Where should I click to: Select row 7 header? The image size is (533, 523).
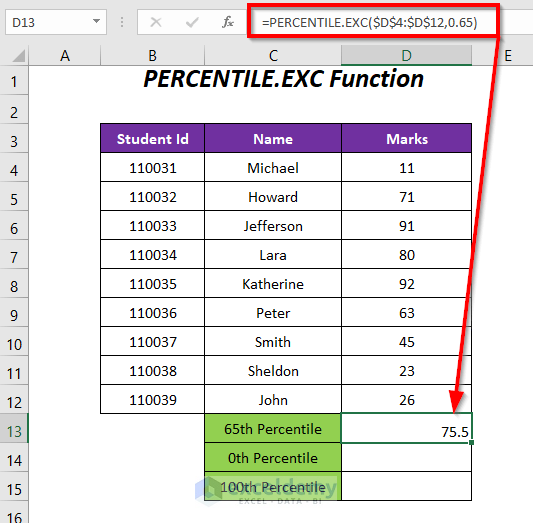pyautogui.click(x=14, y=255)
